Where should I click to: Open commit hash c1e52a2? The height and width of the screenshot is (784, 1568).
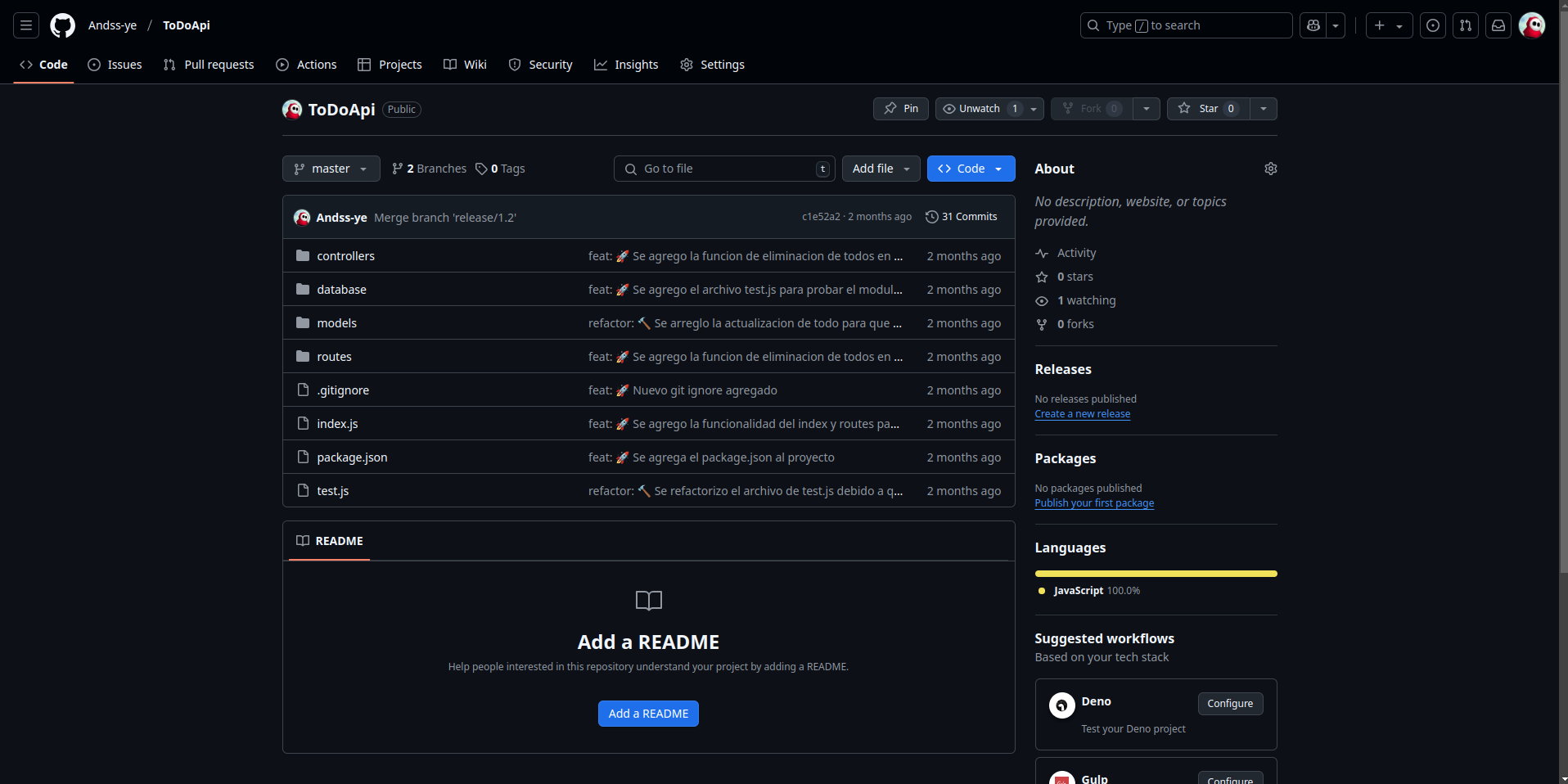[821, 217]
